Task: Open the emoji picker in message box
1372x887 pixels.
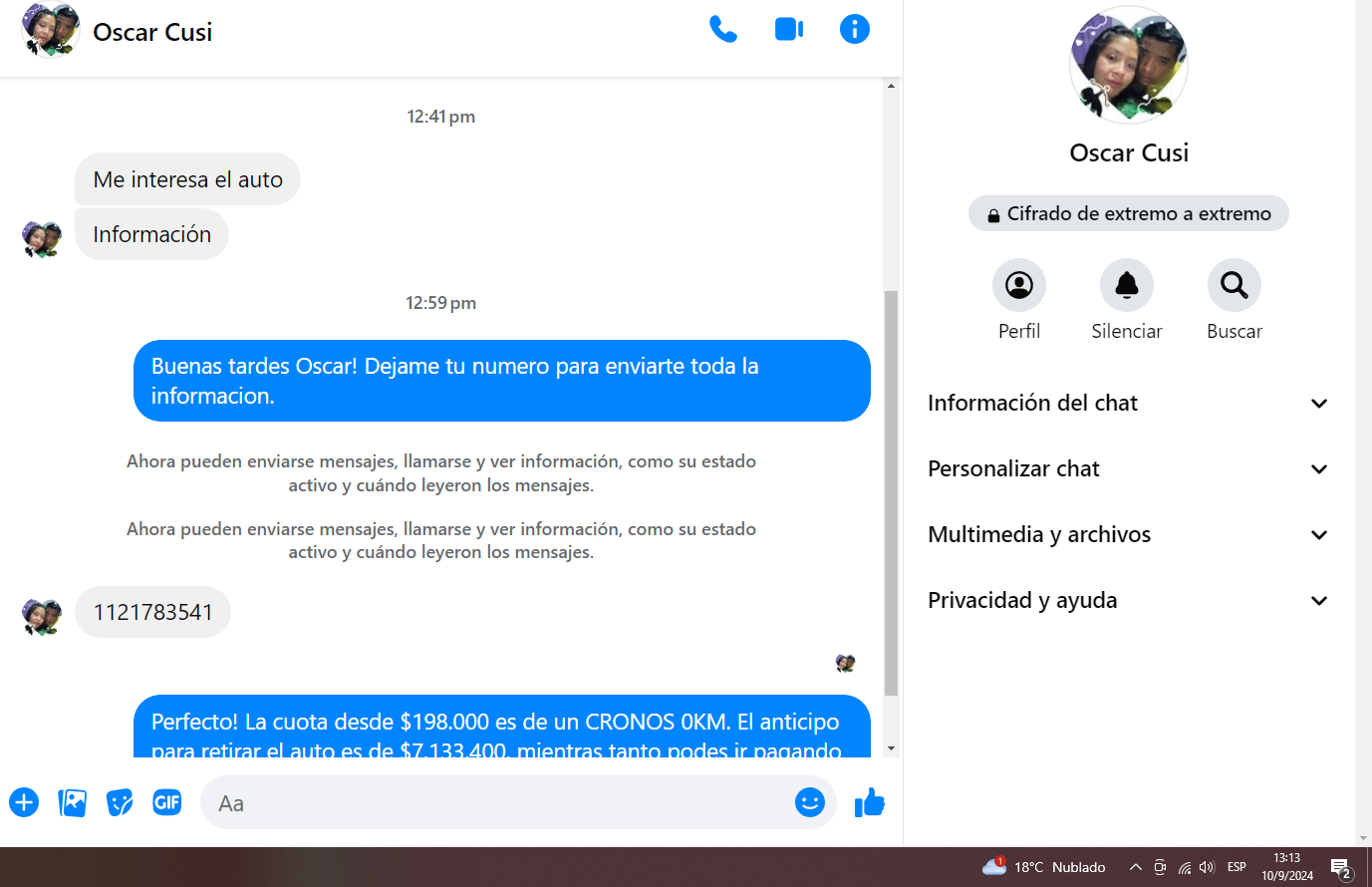Action: coord(810,802)
